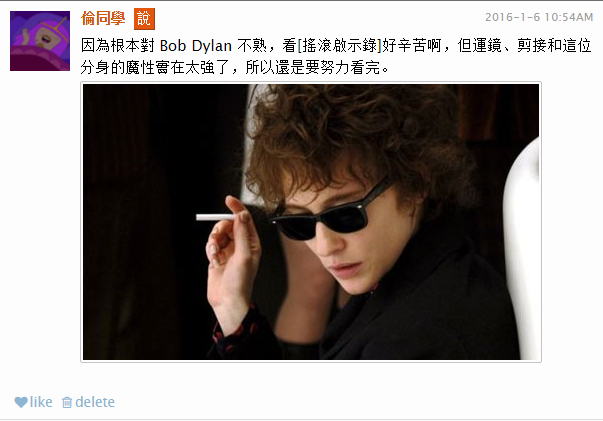Click the 2016-1-6 10:54AM timestamp
Screen dimensions: 603x421
[x=539, y=17]
